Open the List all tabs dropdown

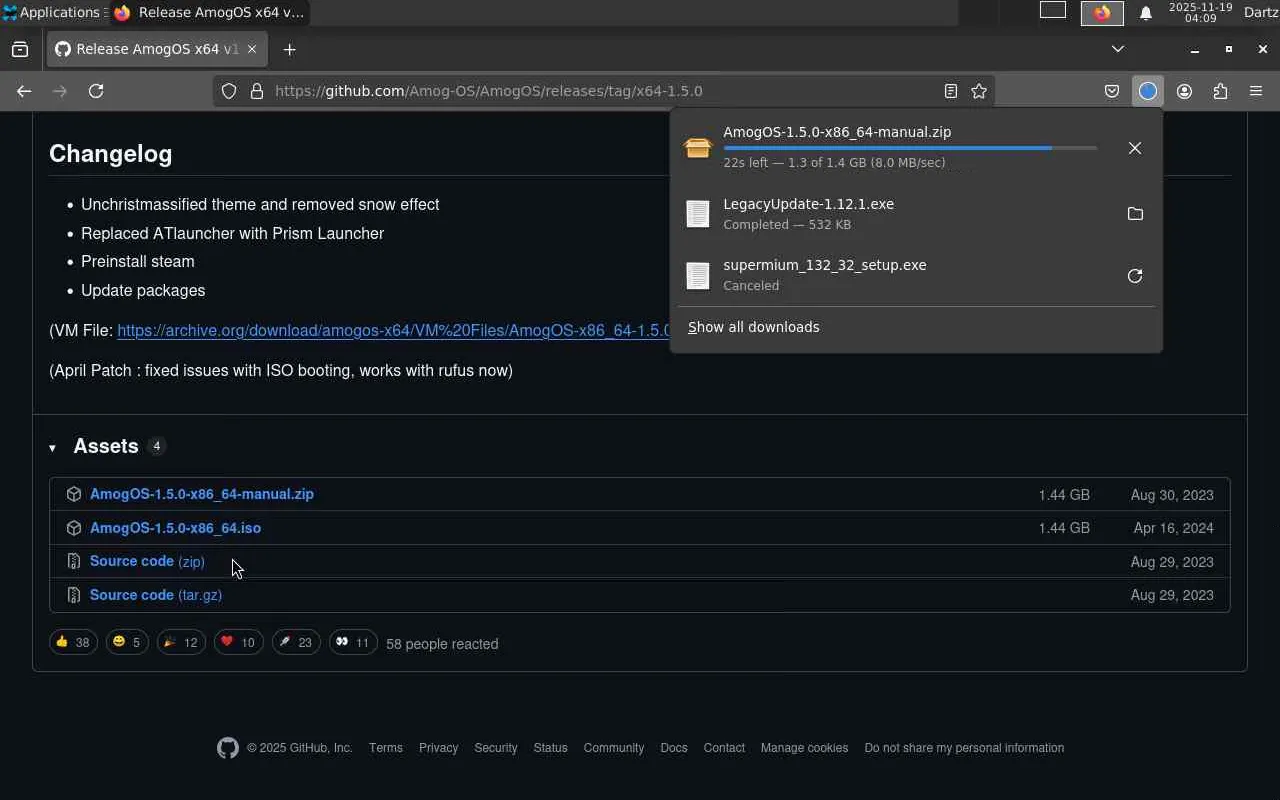1118,49
